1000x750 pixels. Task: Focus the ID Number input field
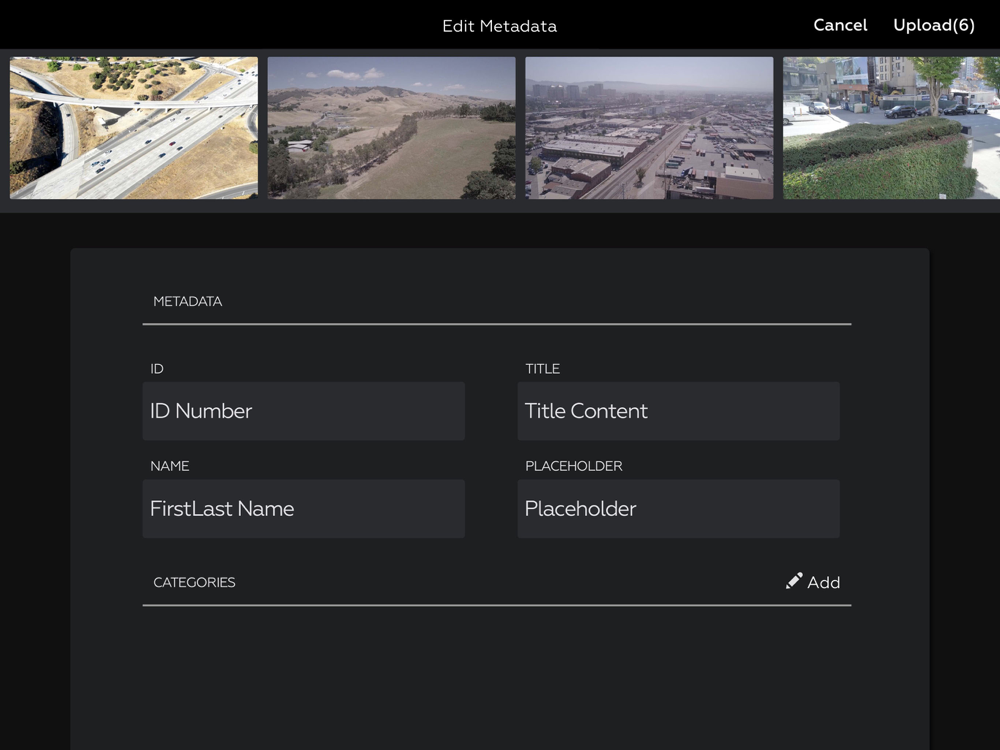tap(304, 411)
